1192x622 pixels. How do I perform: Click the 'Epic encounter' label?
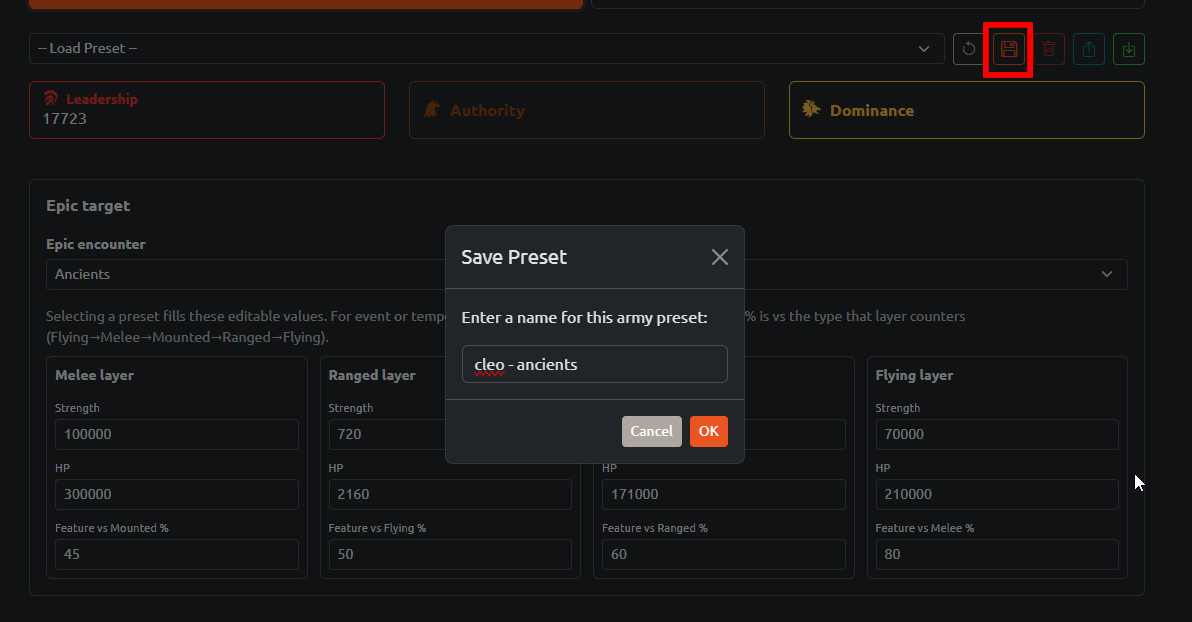pyautogui.click(x=96, y=244)
